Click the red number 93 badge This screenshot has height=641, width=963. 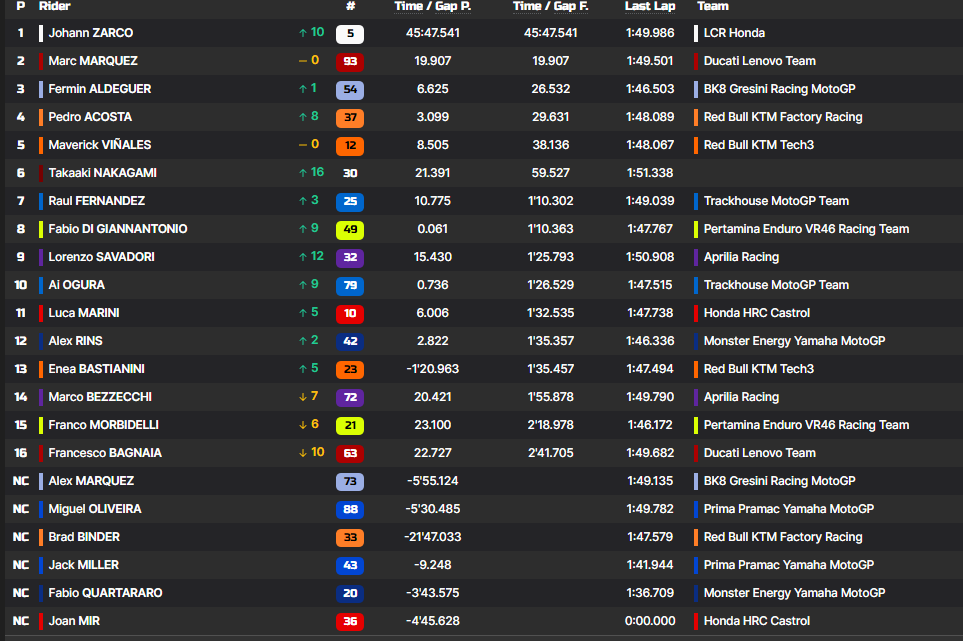[x=350, y=61]
